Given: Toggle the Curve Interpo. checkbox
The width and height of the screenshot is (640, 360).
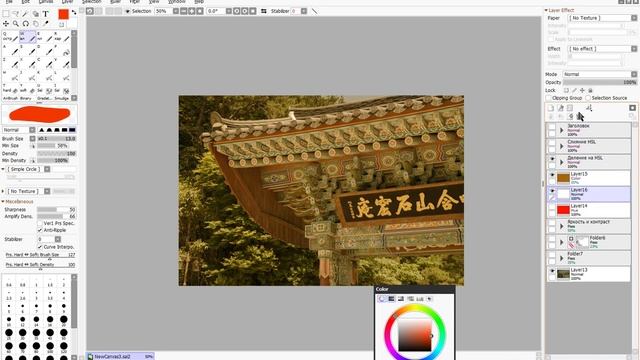Looking at the screenshot, I should (40, 247).
